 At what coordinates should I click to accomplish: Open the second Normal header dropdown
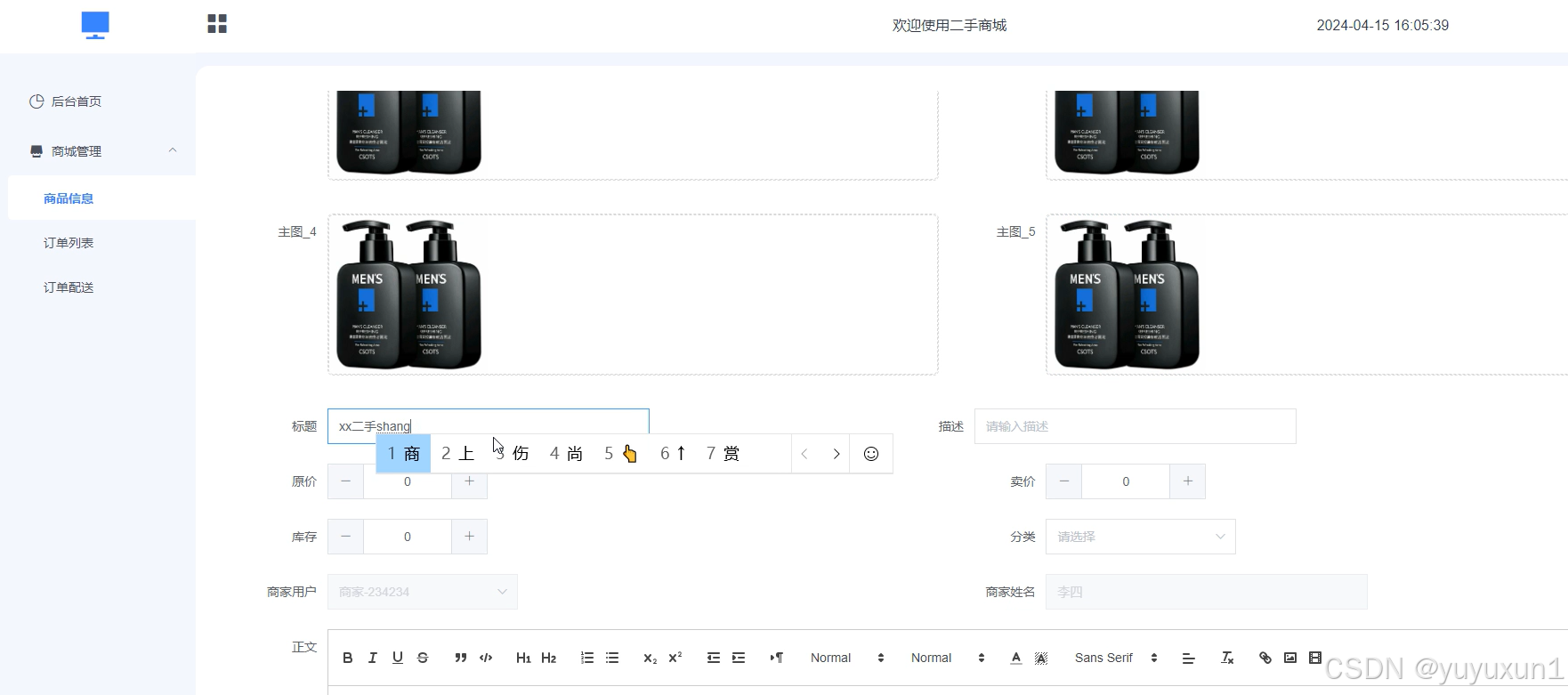point(948,658)
